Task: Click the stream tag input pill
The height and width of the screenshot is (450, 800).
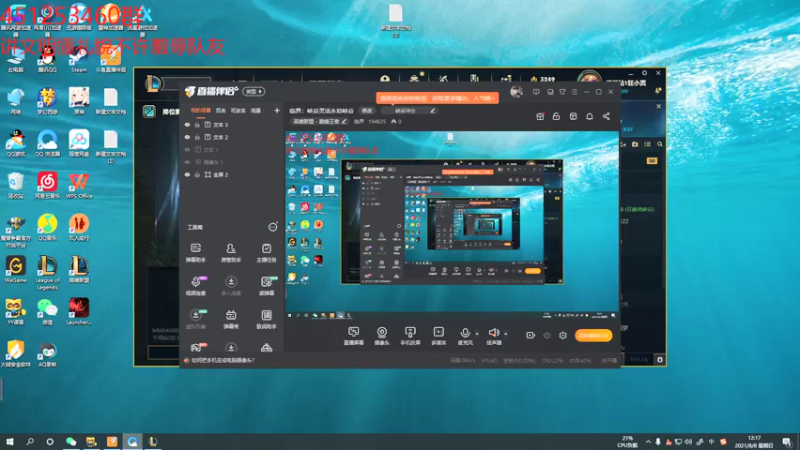Action: pyautogui.click(x=408, y=111)
